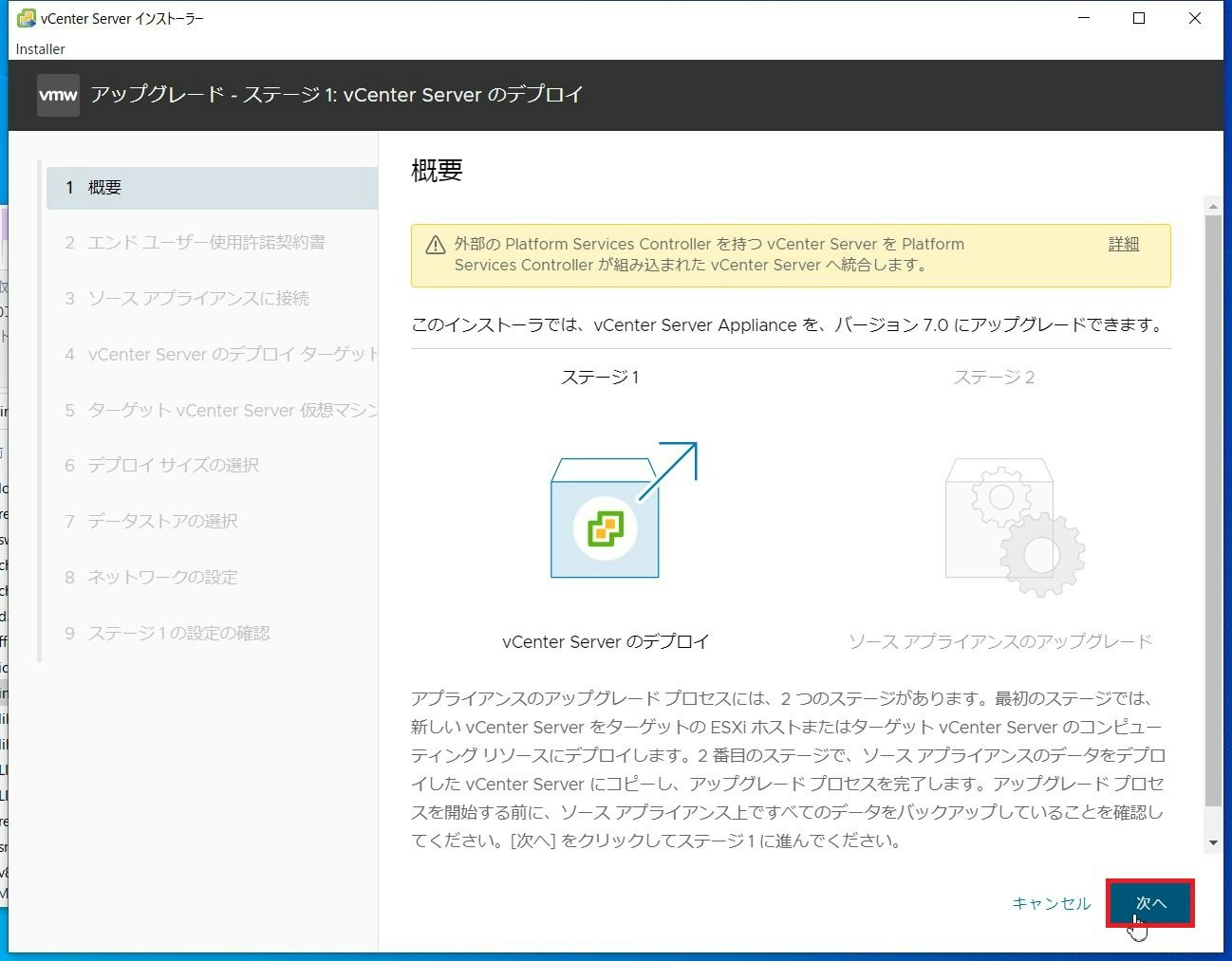Click the vertical scrollbar thumb

coord(1213,510)
